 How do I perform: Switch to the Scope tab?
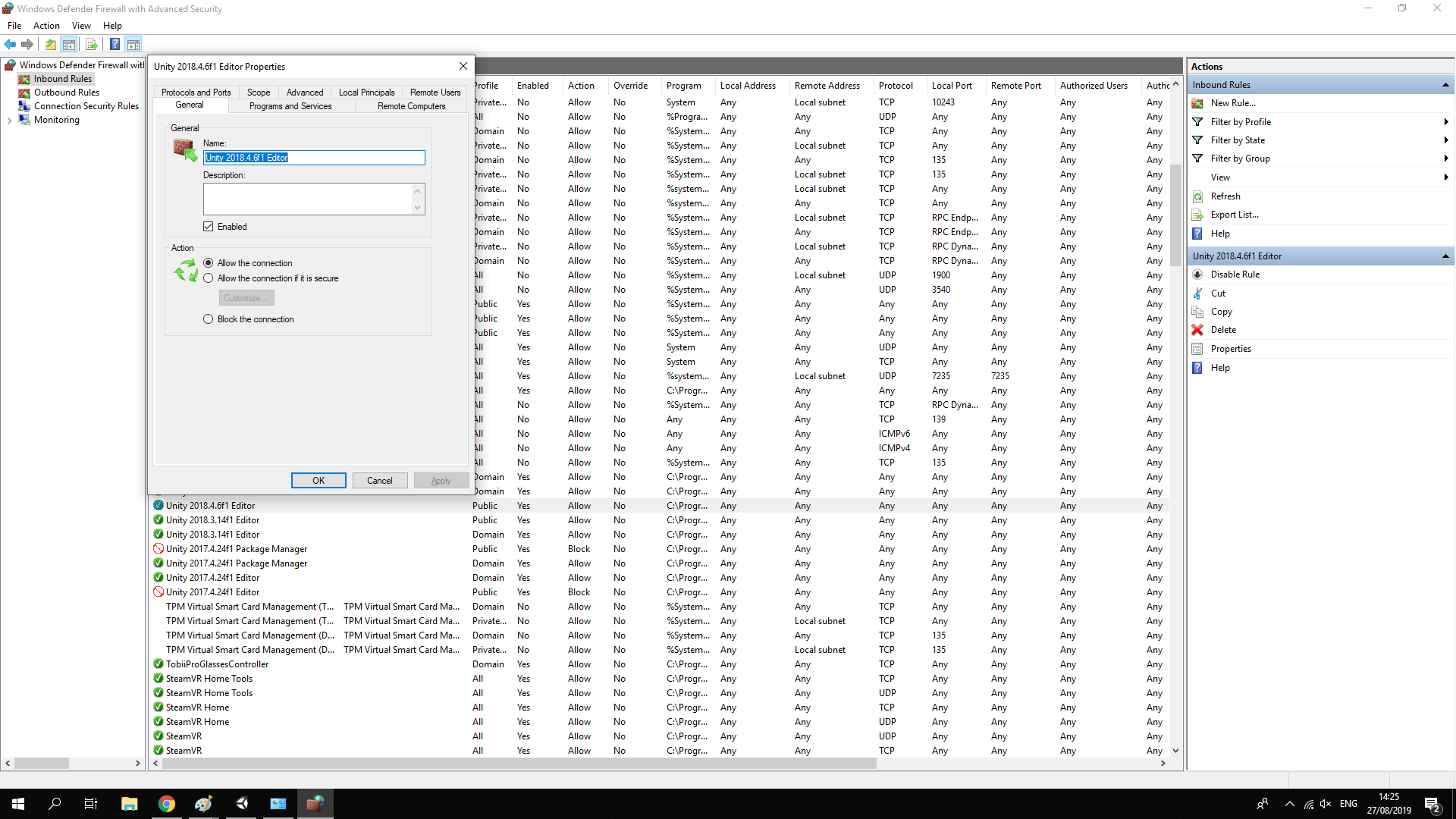(x=258, y=93)
